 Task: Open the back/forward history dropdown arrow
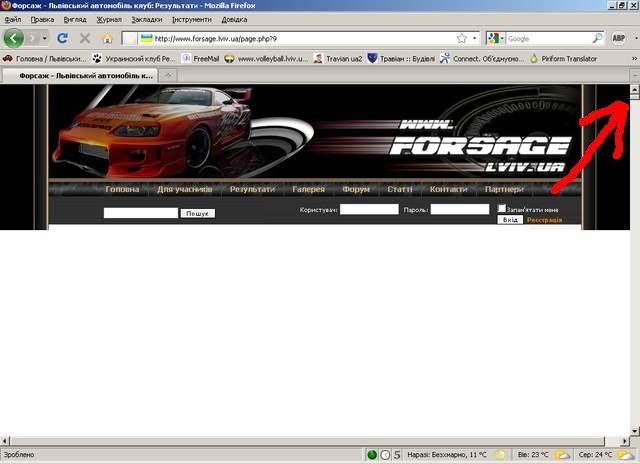44,38
